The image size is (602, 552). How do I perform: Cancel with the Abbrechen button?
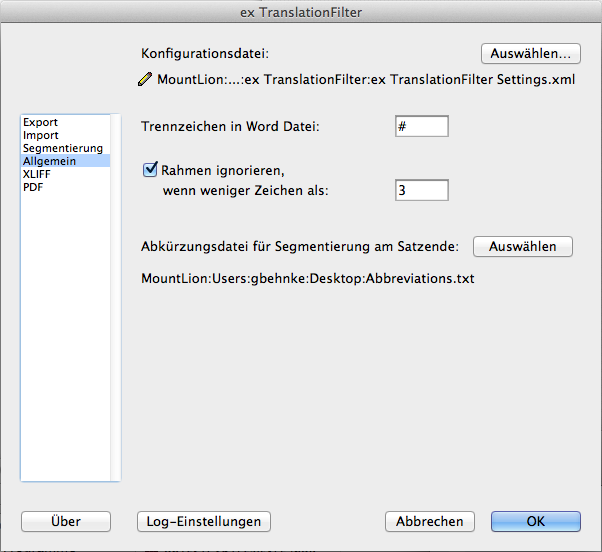pos(430,521)
